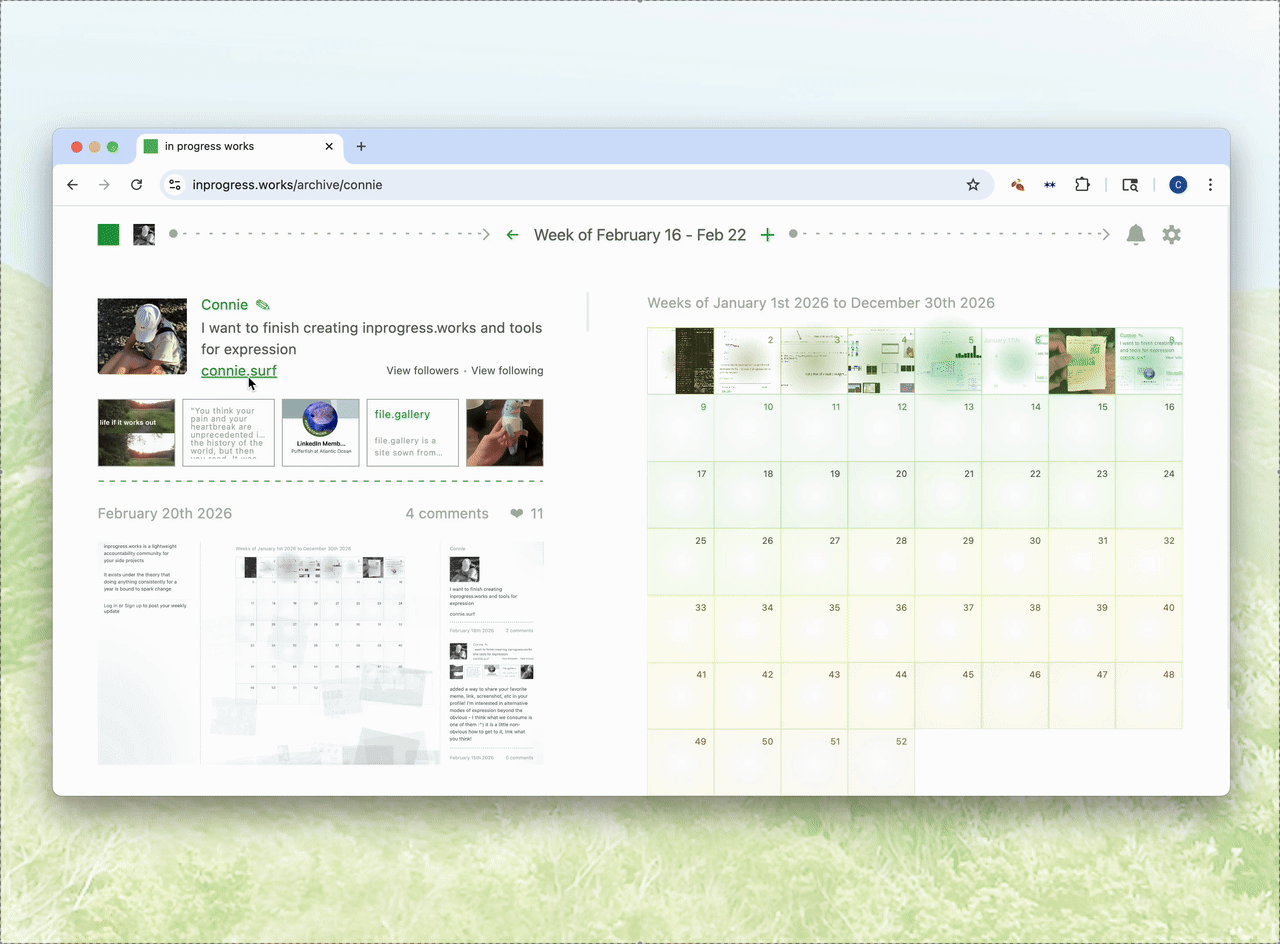The width and height of the screenshot is (1280, 944).
Task: Open the file.gallery card
Action: 413,433
